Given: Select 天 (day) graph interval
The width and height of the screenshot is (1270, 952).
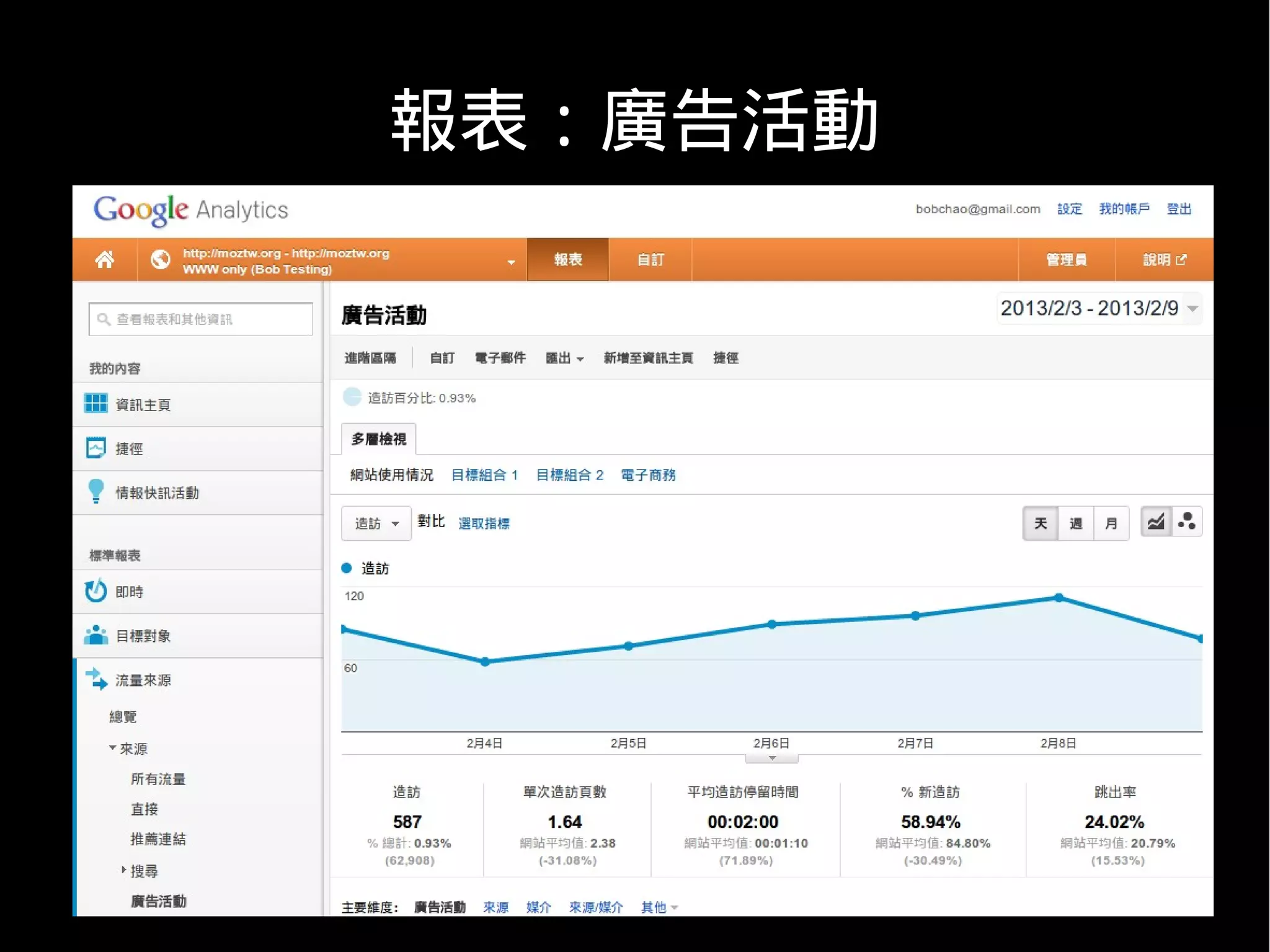Looking at the screenshot, I should [1040, 523].
